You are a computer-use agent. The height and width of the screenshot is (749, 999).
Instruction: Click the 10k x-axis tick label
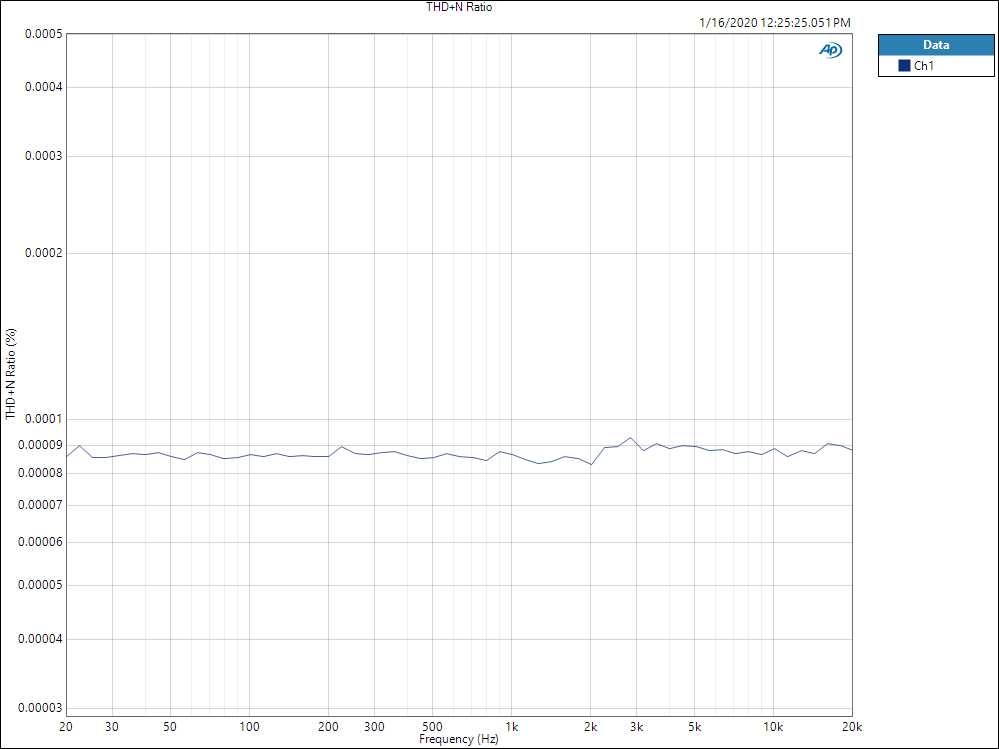(773, 727)
